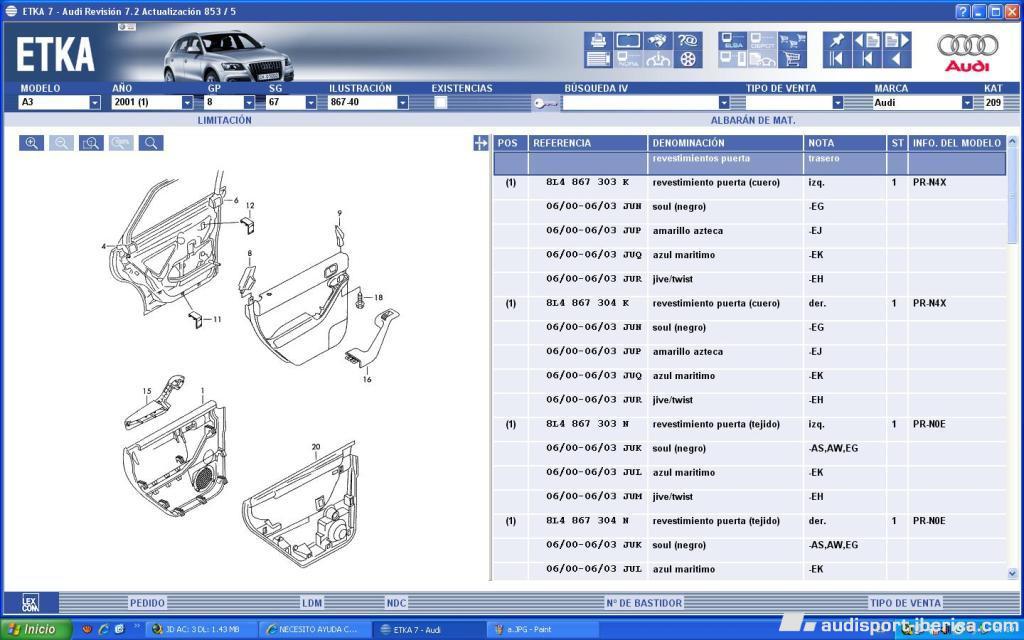Viewport: 1024px width, 640px height.
Task: Click the parts list scroll down arrow
Action: point(1012,573)
